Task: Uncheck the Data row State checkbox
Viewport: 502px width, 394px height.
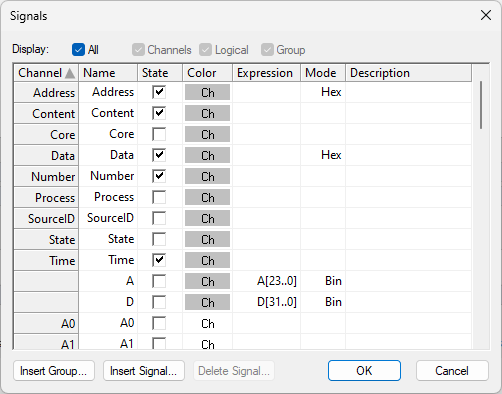Action: click(x=159, y=155)
